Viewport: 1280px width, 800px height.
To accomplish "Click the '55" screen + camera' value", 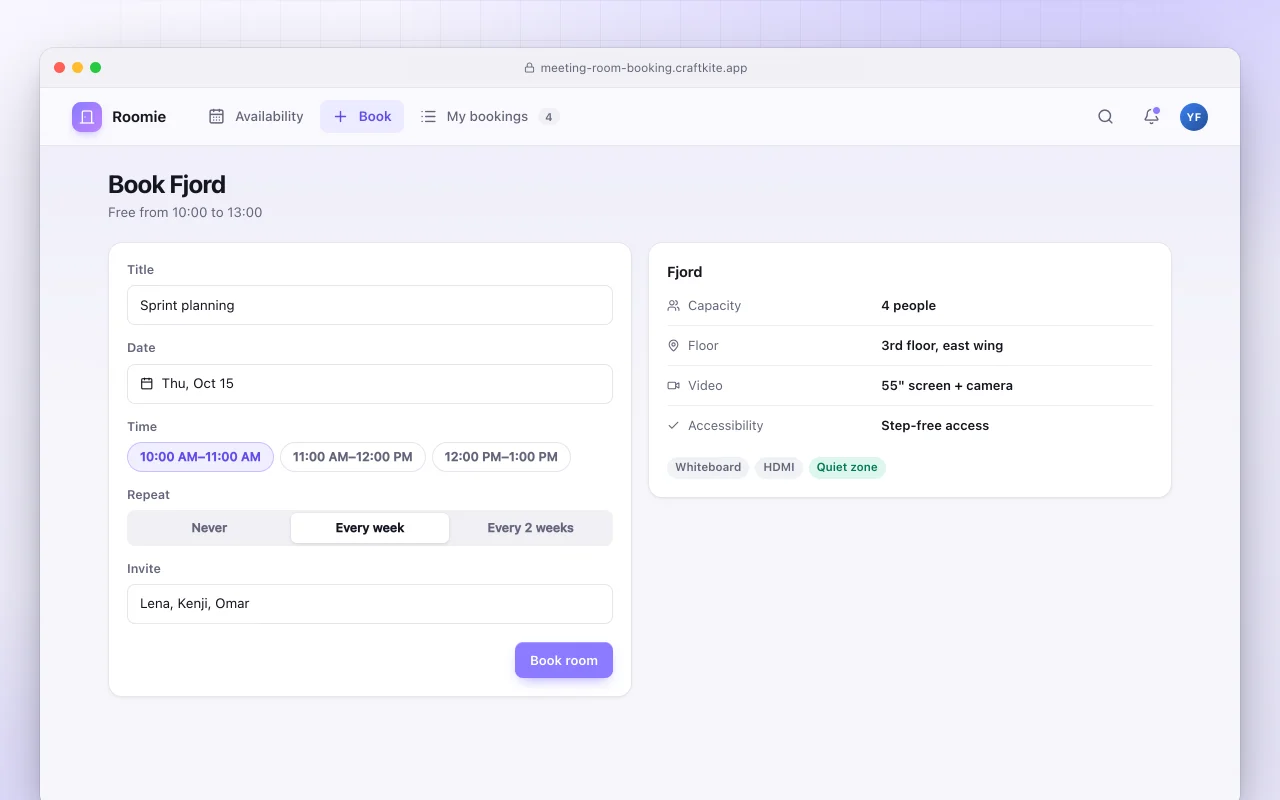I will coord(947,386).
